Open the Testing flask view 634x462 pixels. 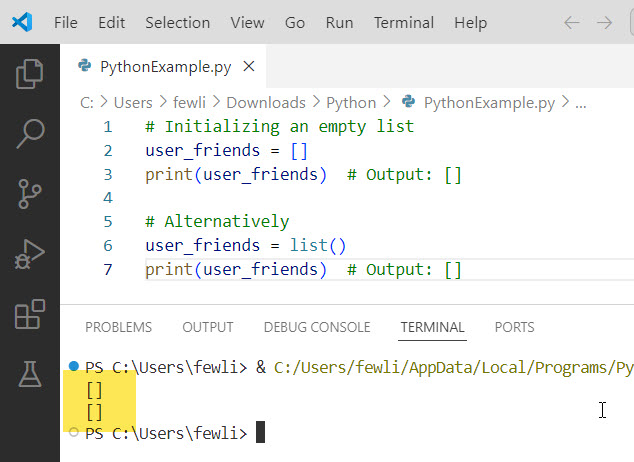tap(30, 374)
